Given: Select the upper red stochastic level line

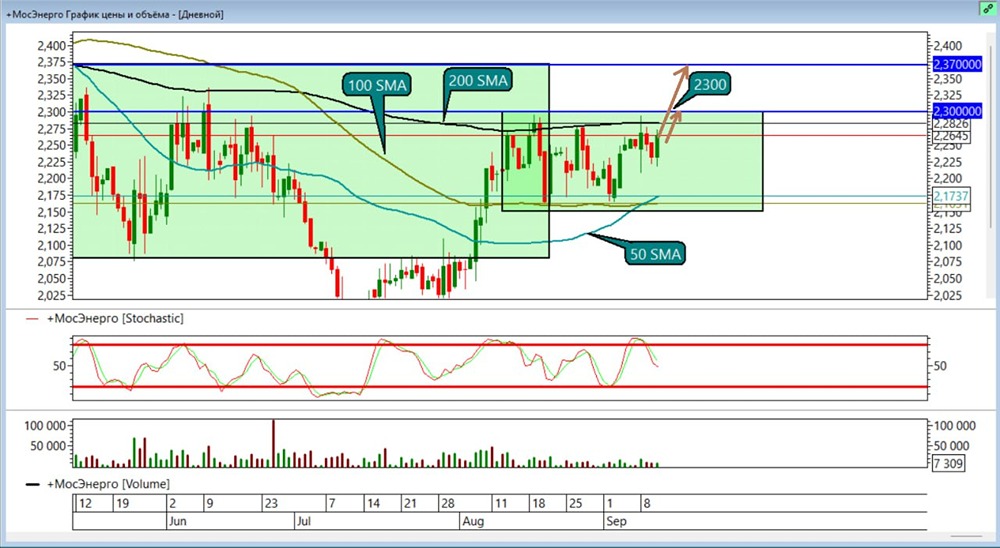Looking at the screenshot, I should point(499,344).
